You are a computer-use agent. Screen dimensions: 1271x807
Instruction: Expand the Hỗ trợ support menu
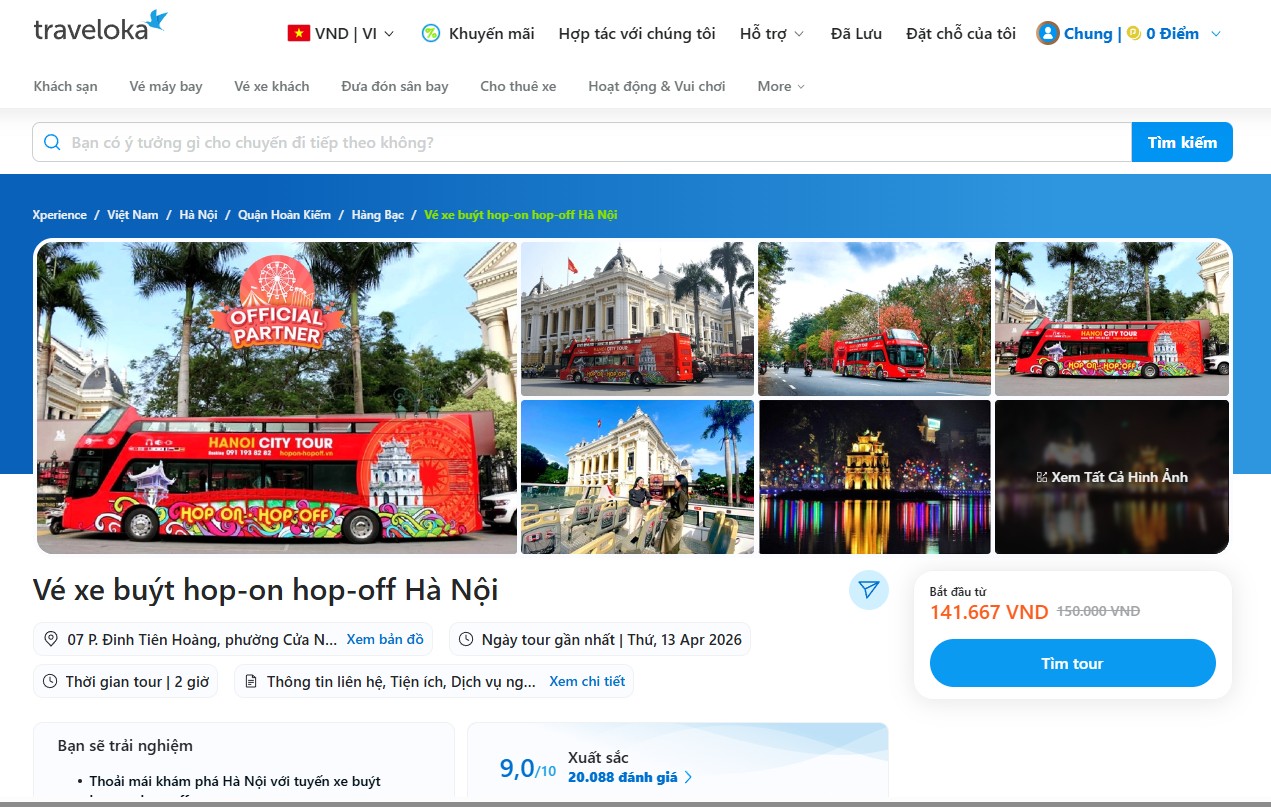(771, 33)
